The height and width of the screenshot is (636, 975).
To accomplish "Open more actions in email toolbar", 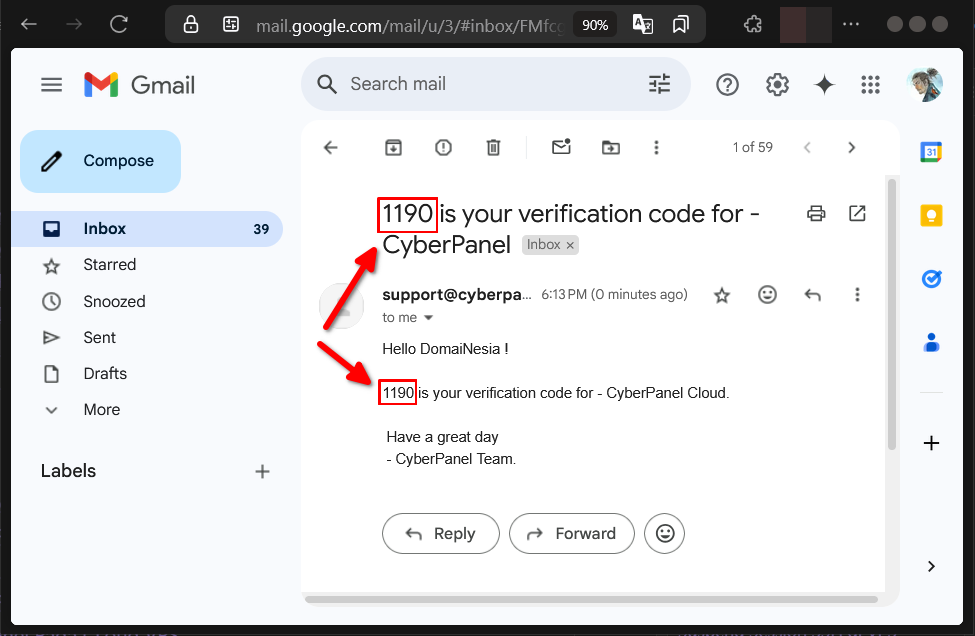I will tap(656, 147).
